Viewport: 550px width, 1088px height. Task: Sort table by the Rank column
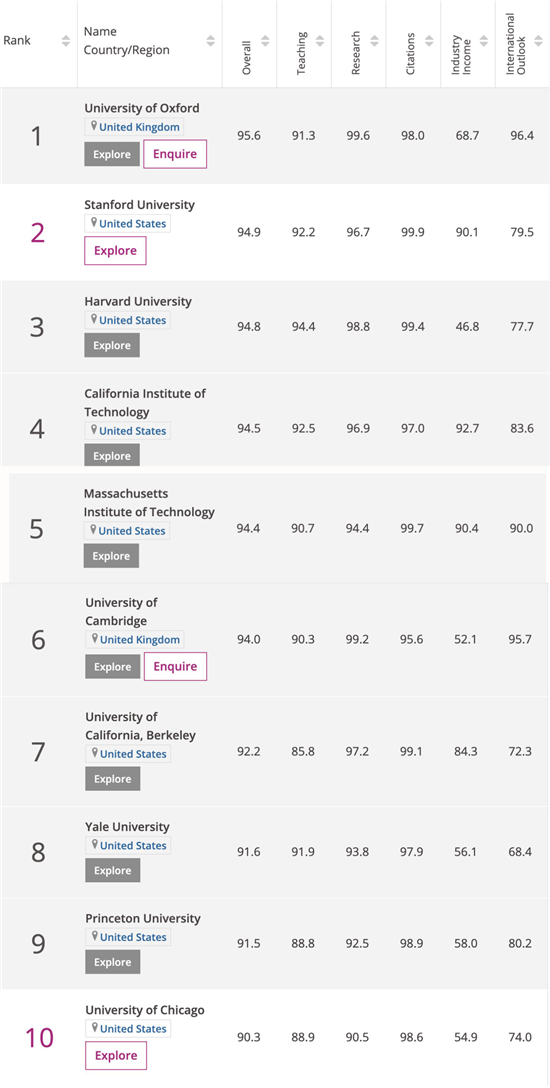(66, 41)
